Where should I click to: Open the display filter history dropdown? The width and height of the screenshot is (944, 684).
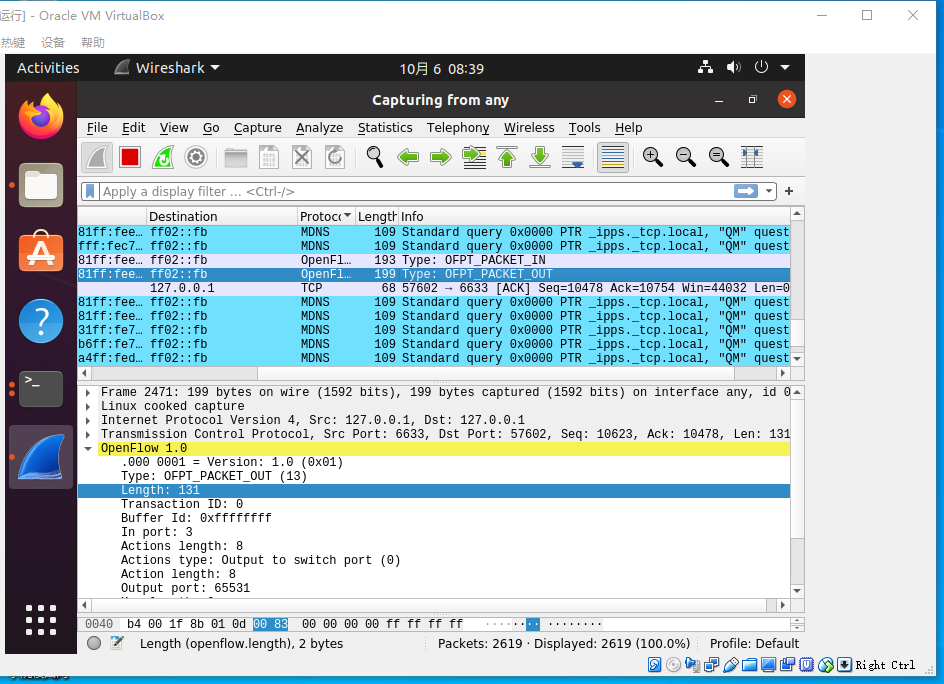coord(769,191)
